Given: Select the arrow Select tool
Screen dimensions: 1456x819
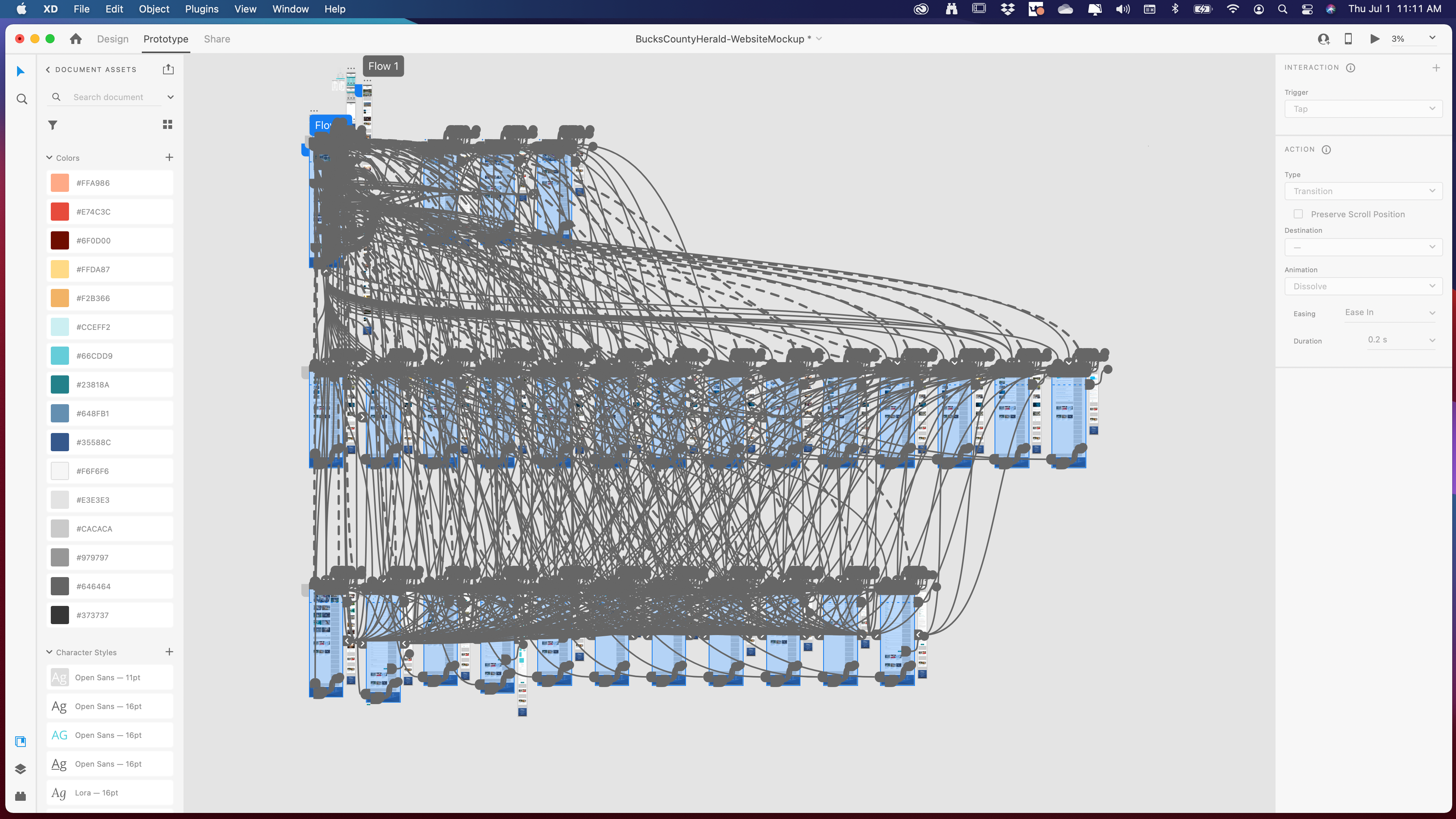Looking at the screenshot, I should 21,71.
